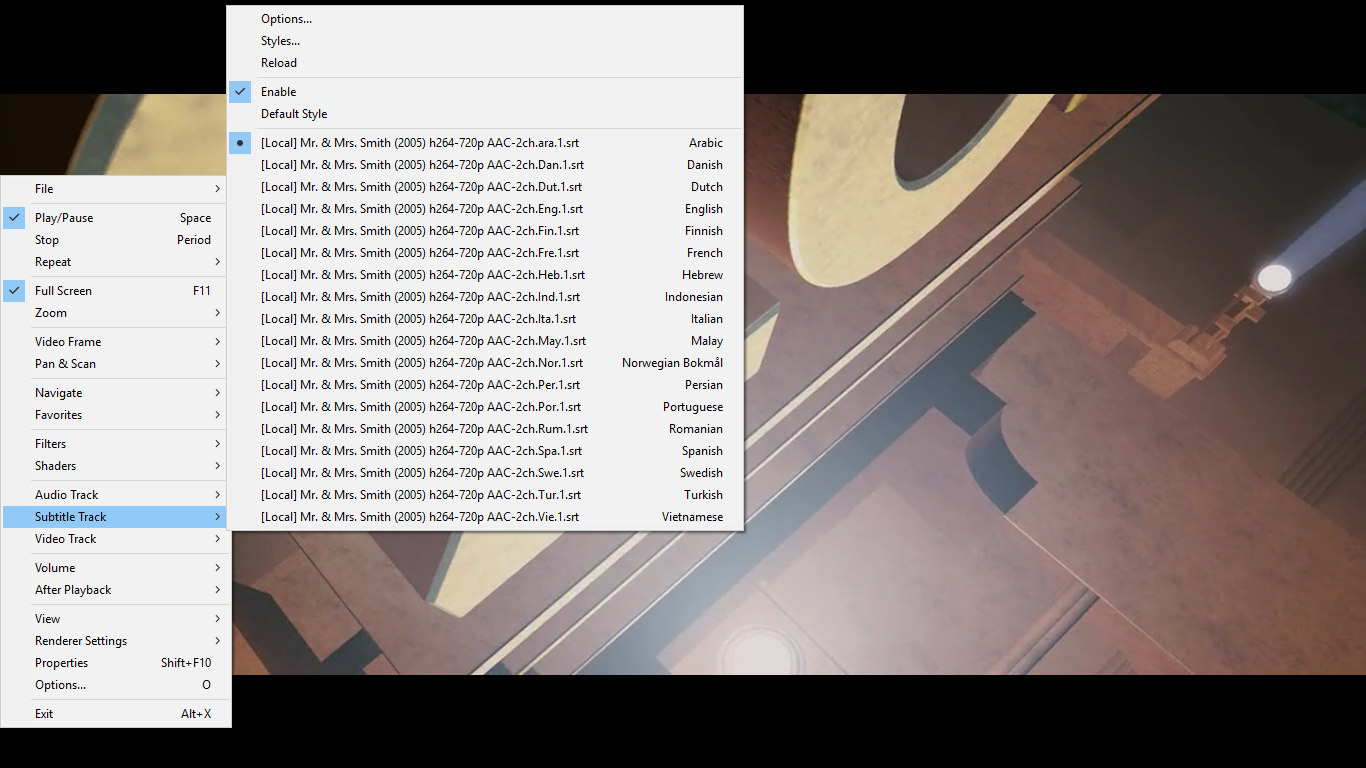Expand the Filters submenu
This screenshot has height=768, width=1366.
[115, 444]
